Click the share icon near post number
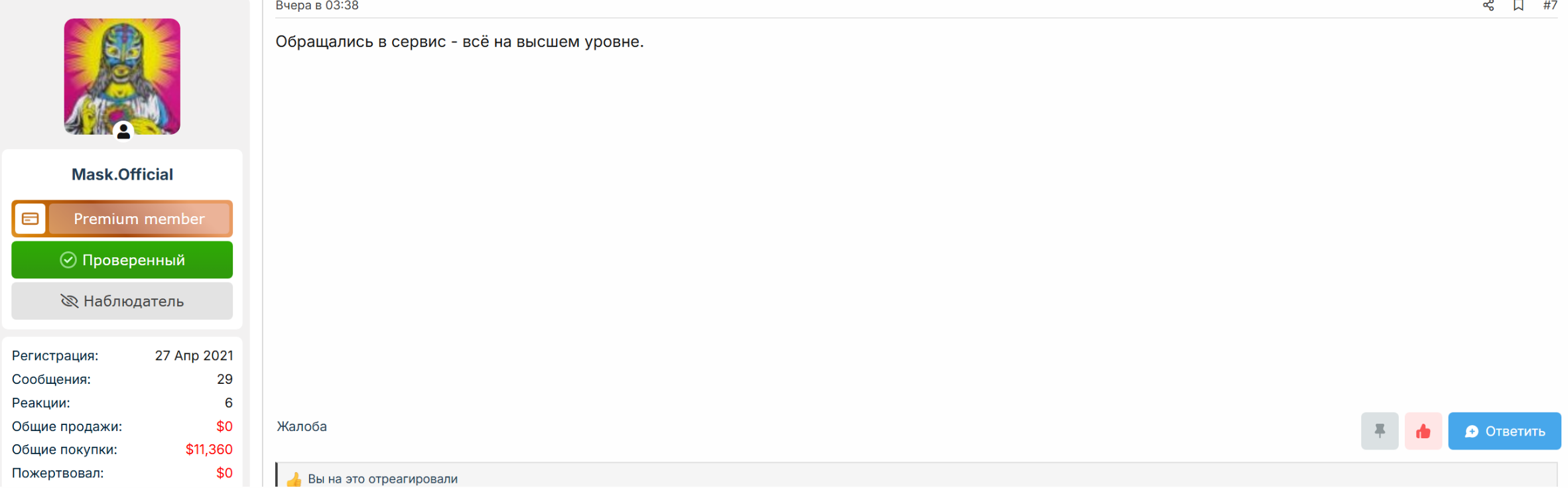1568x488 pixels. pyautogui.click(x=1488, y=6)
